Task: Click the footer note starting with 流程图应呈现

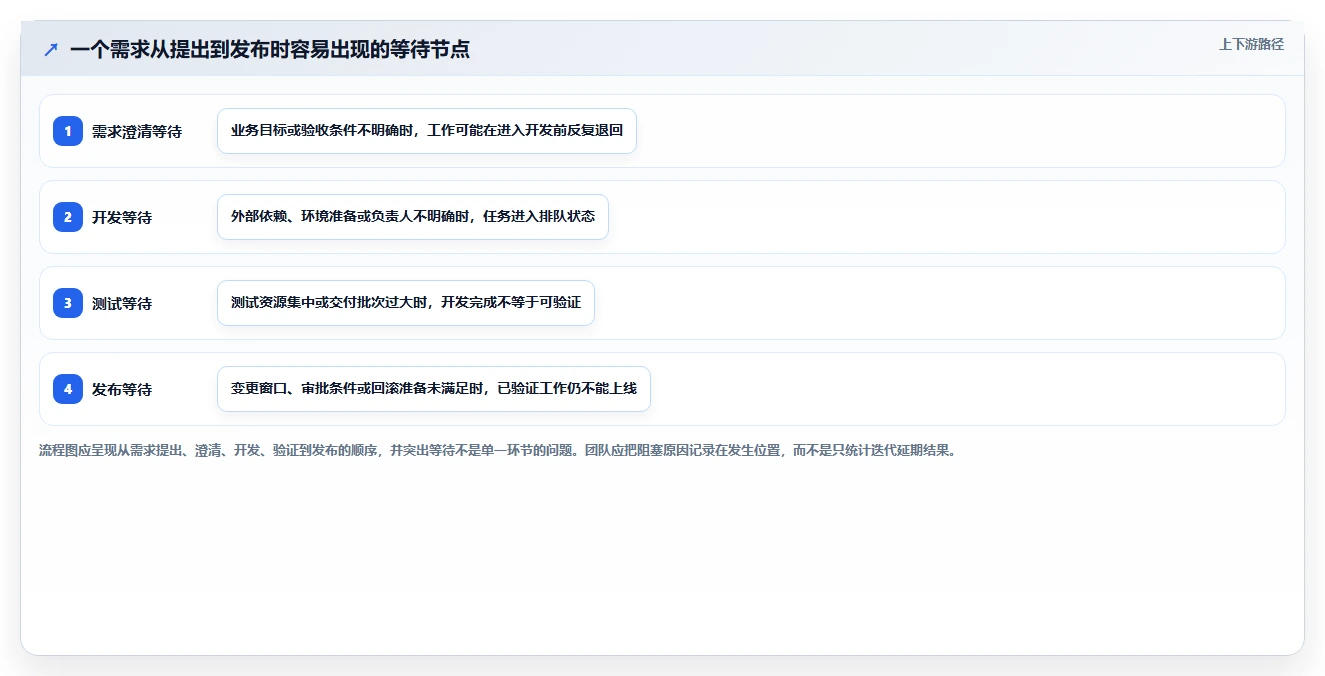Action: click(x=498, y=450)
